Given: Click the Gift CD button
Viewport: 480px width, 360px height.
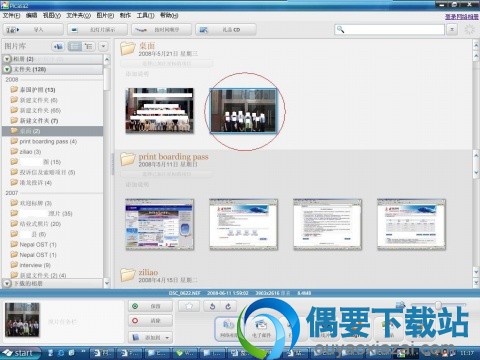Looking at the screenshot, I should [226, 30].
